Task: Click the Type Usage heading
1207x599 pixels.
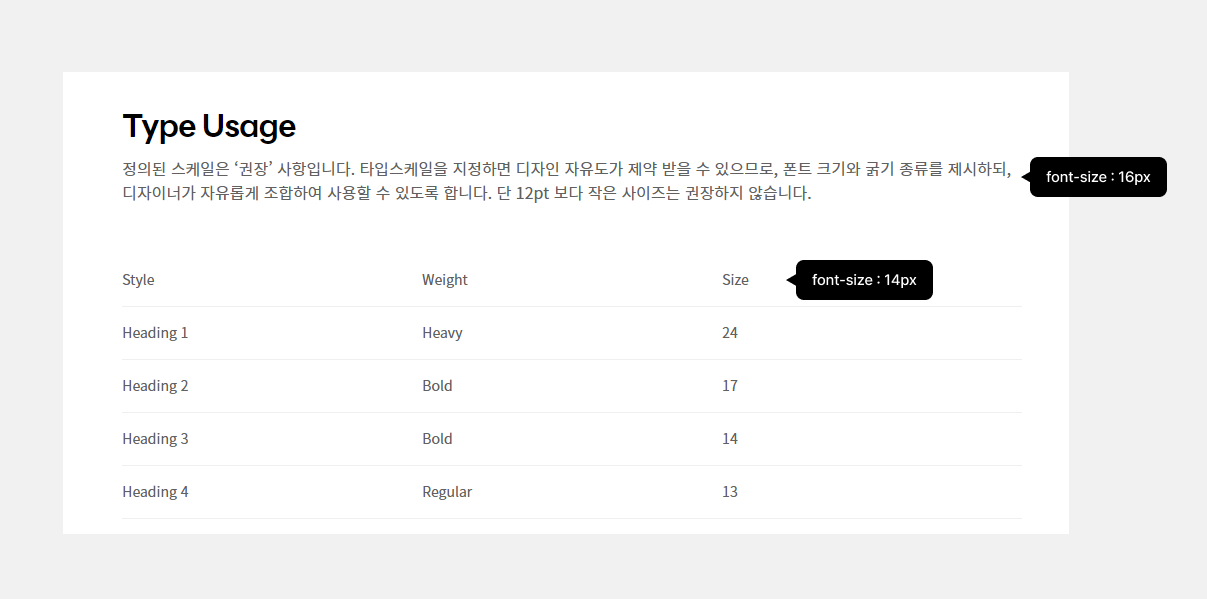Action: [209, 127]
